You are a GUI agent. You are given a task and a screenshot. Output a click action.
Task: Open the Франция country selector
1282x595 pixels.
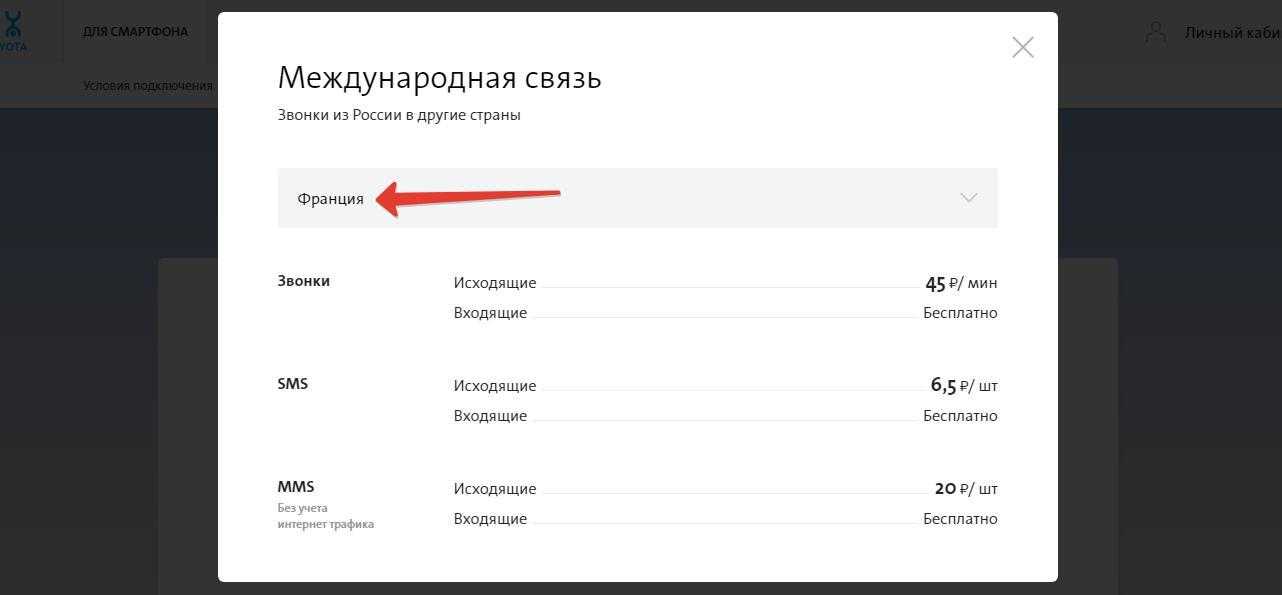click(x=330, y=199)
